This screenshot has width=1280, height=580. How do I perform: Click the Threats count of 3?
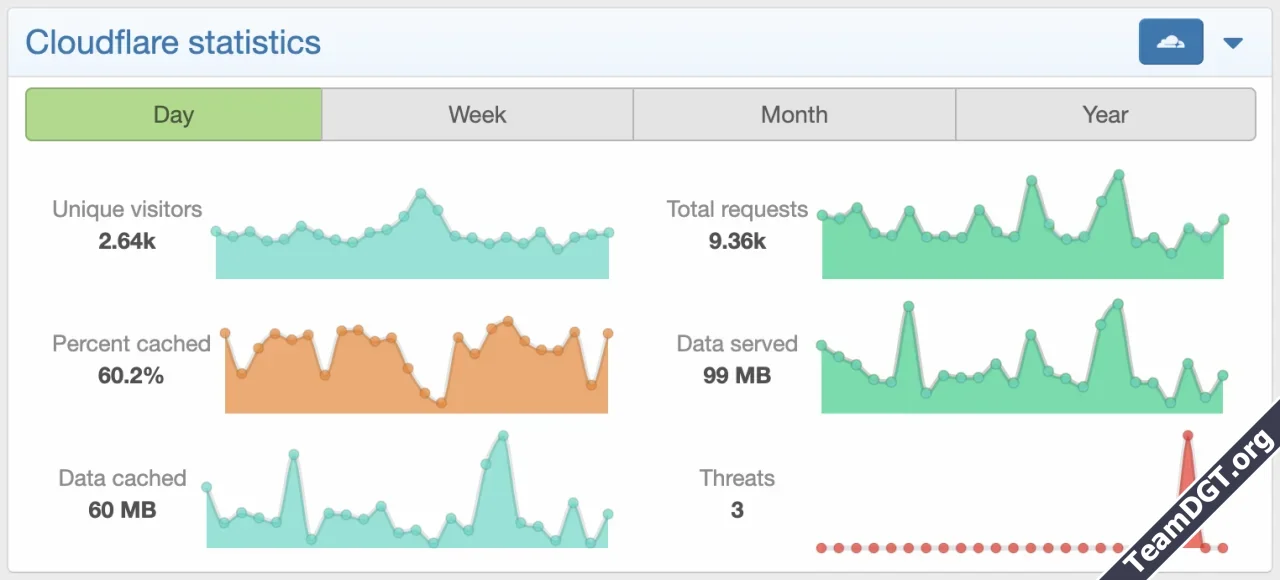pyautogui.click(x=737, y=510)
